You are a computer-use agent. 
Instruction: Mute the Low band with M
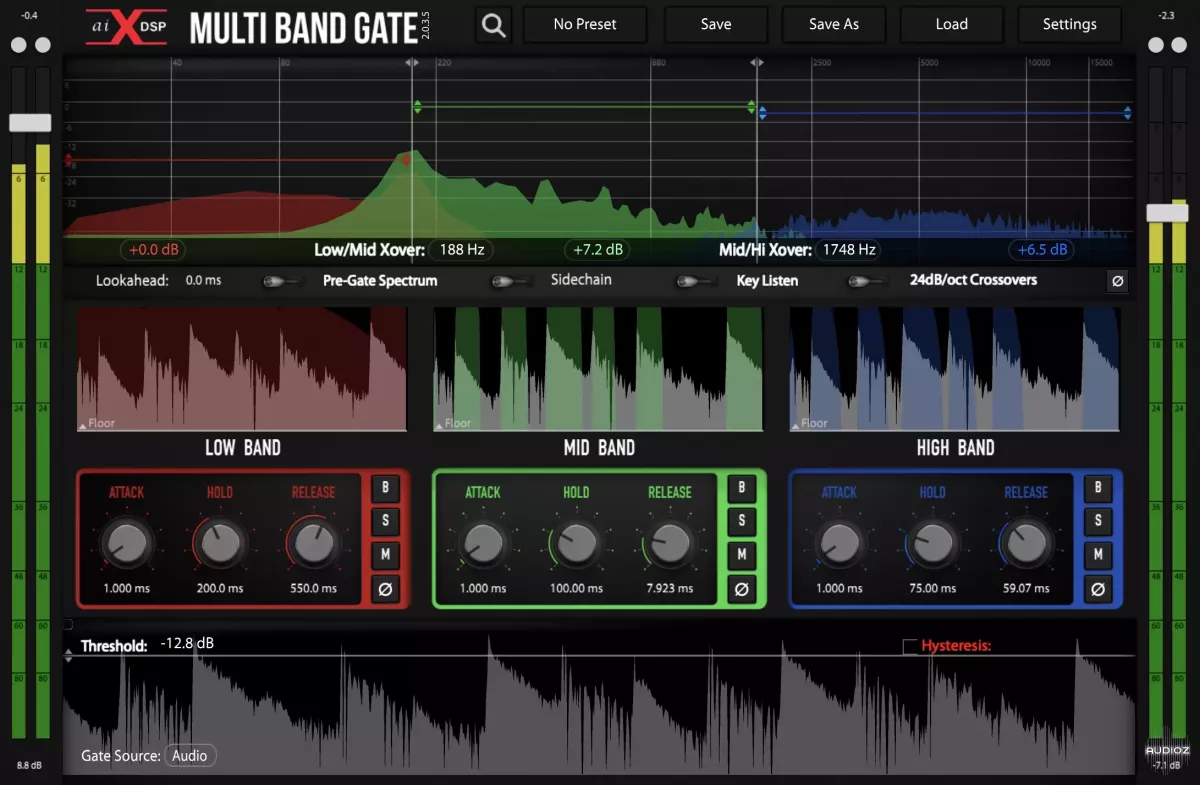384,555
